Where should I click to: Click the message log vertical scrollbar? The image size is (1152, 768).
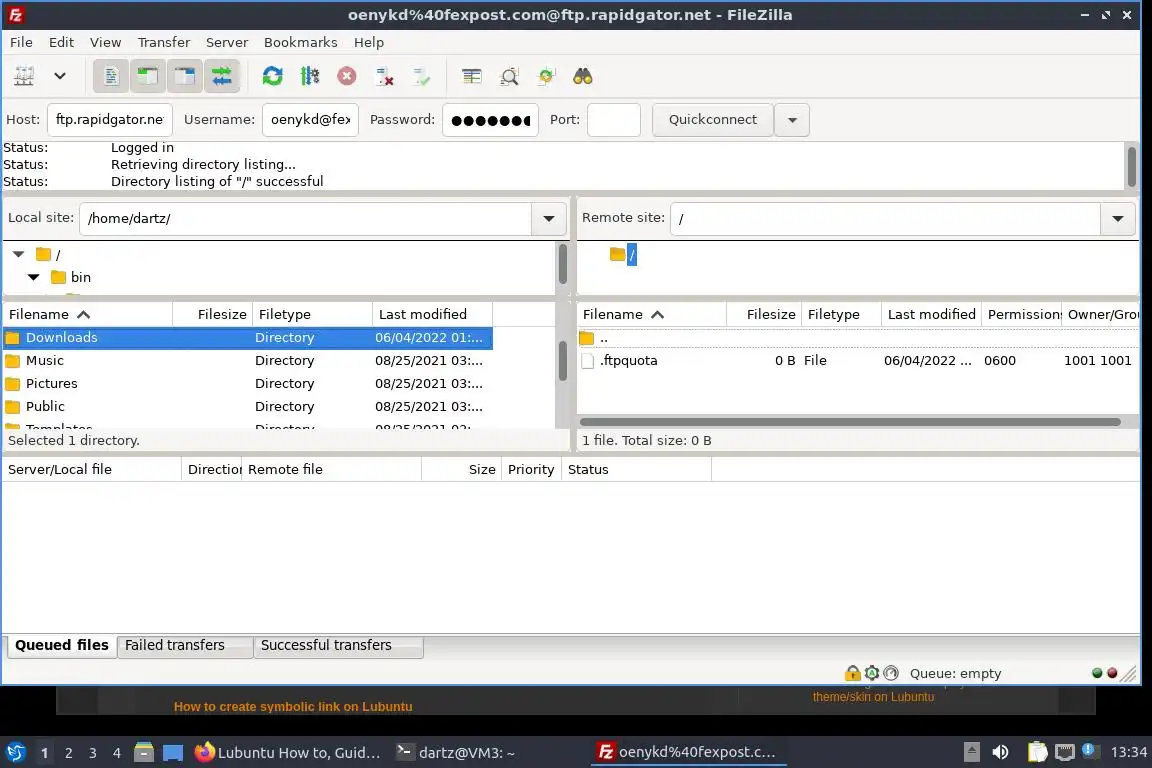pyautogui.click(x=1131, y=167)
